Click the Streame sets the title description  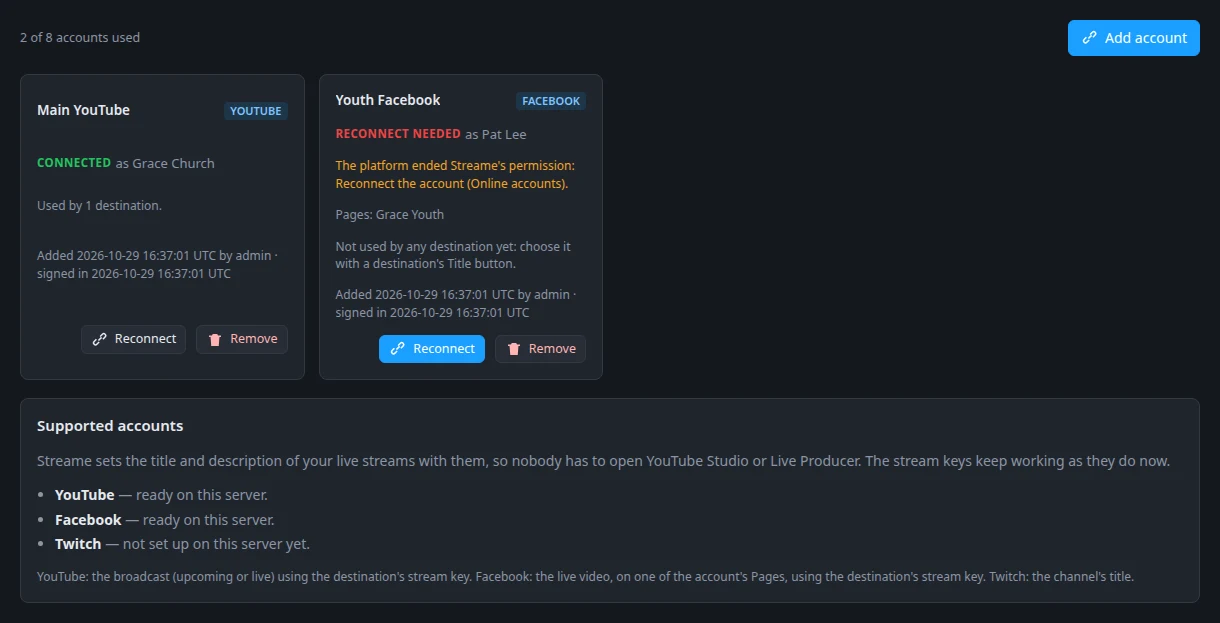[603, 461]
